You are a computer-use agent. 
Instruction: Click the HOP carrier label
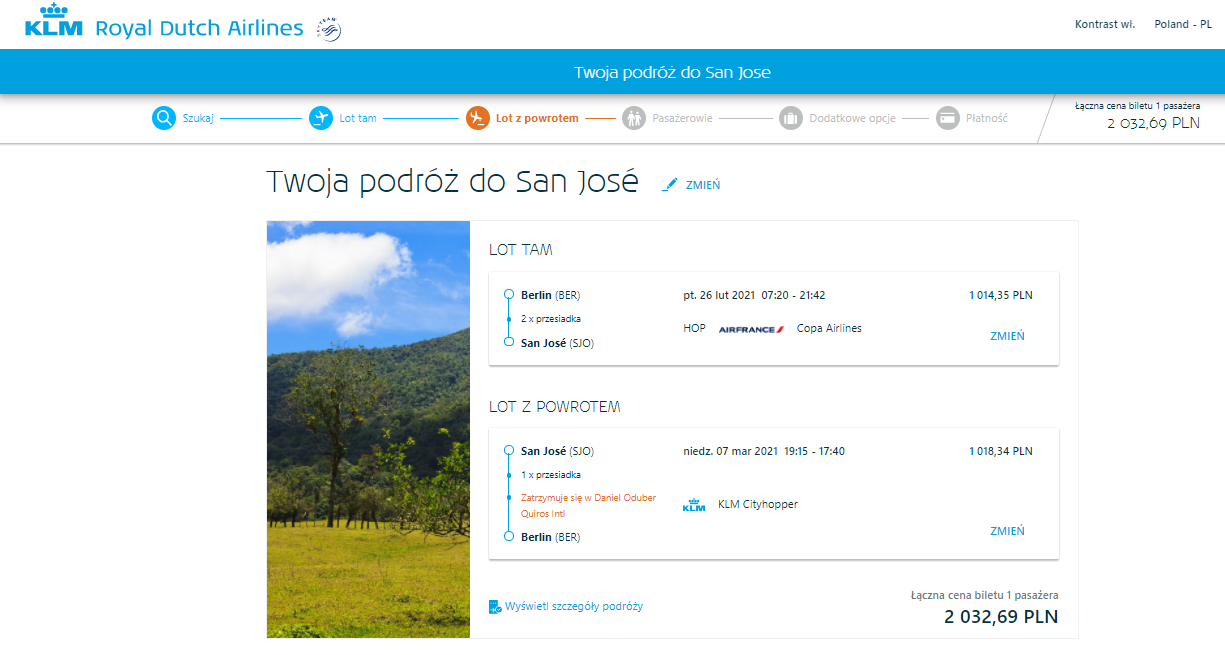coord(694,328)
